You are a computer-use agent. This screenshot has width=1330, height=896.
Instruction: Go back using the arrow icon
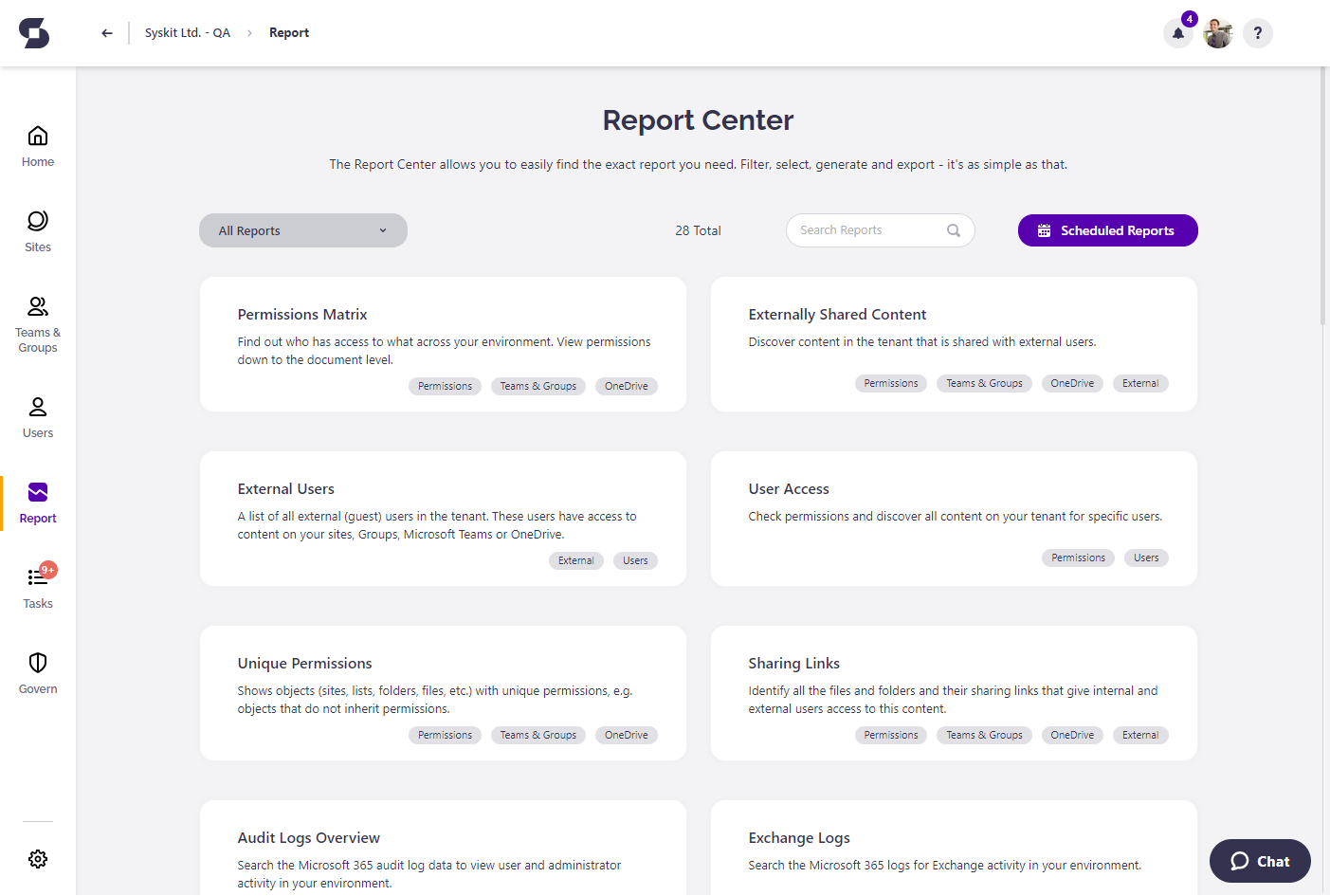click(106, 32)
